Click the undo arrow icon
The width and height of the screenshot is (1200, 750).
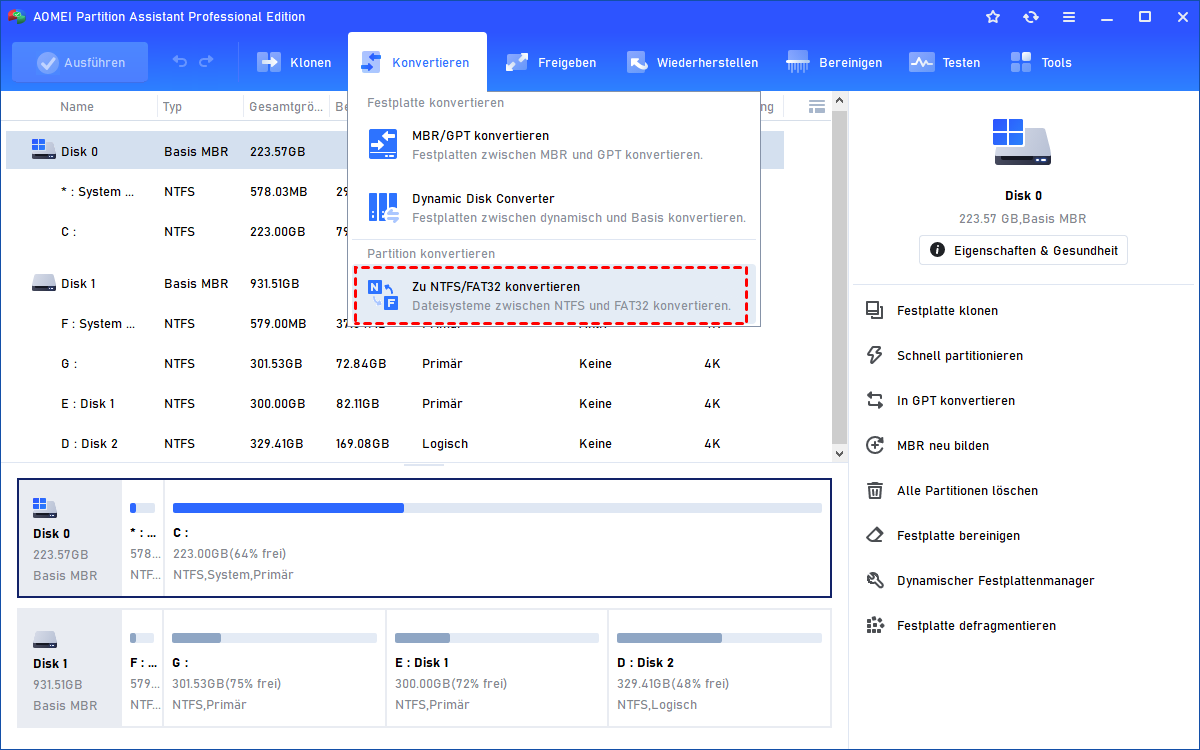(180, 62)
